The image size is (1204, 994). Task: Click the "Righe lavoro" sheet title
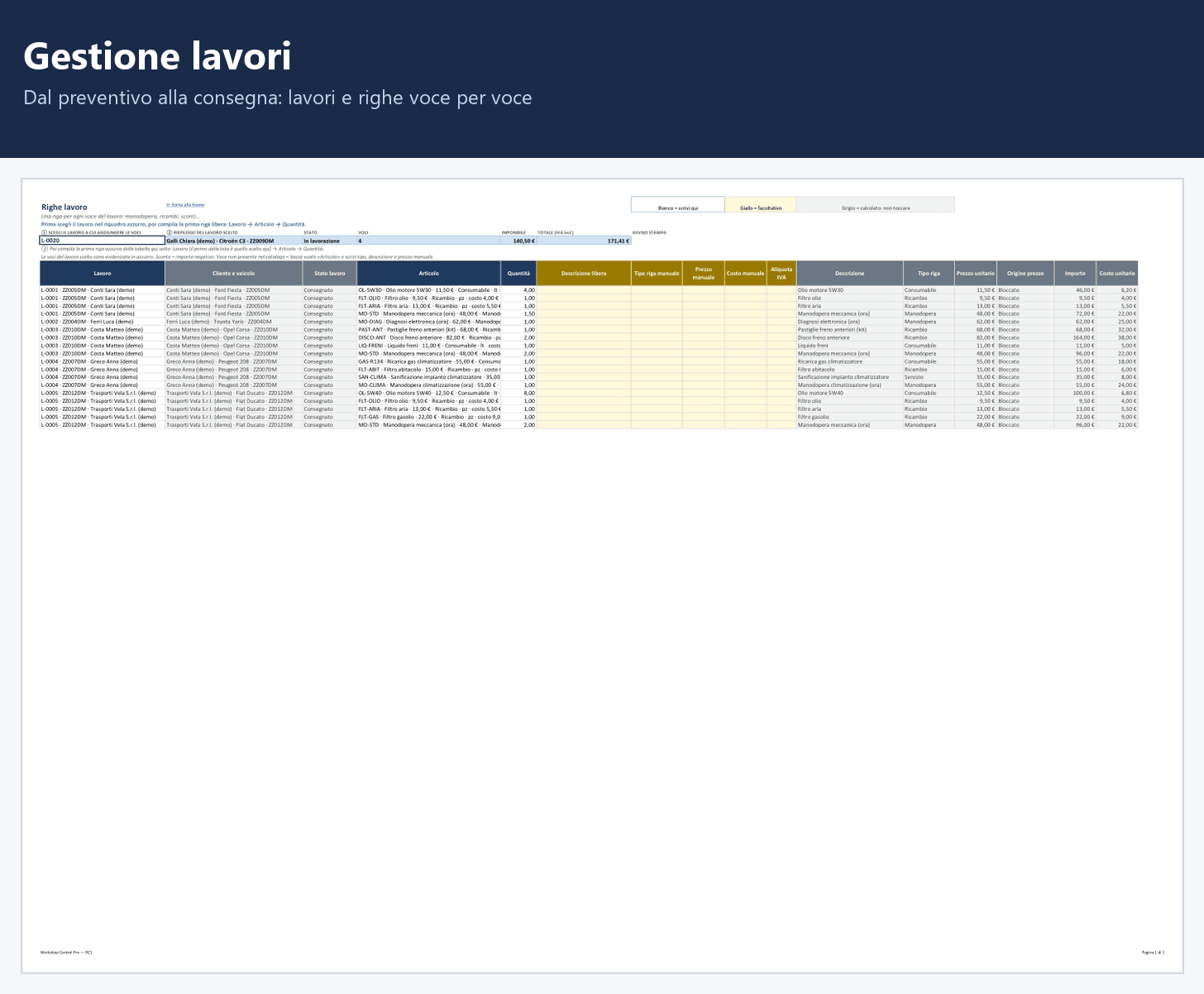[64, 208]
